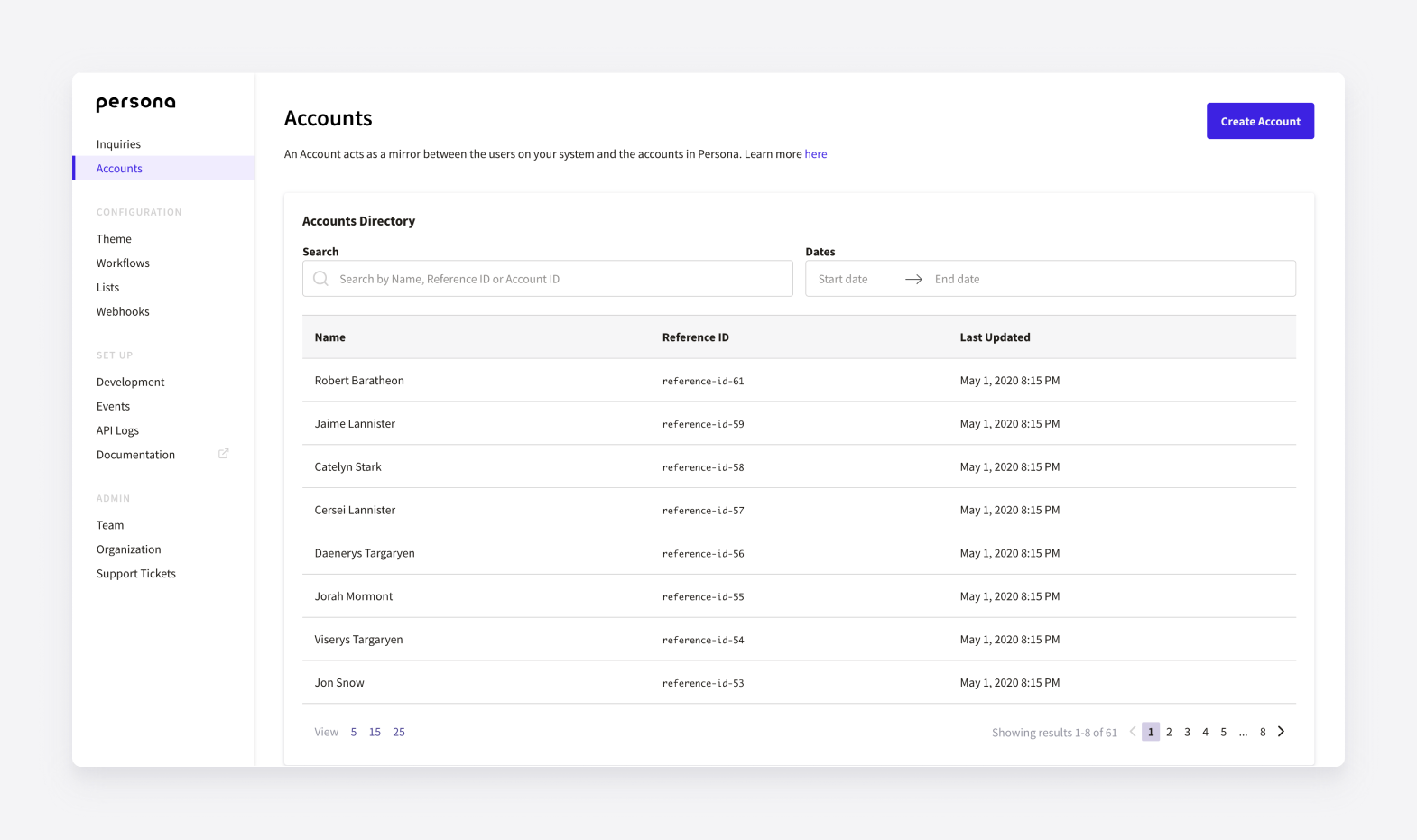Click the Name column header
The height and width of the screenshot is (840, 1417).
330,337
